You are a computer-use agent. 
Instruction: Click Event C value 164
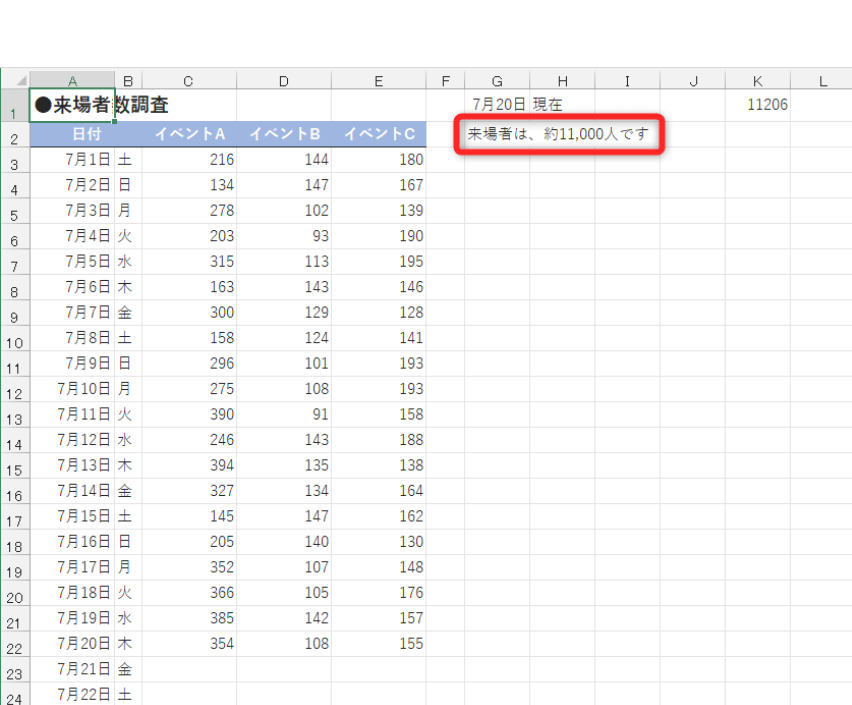379,491
